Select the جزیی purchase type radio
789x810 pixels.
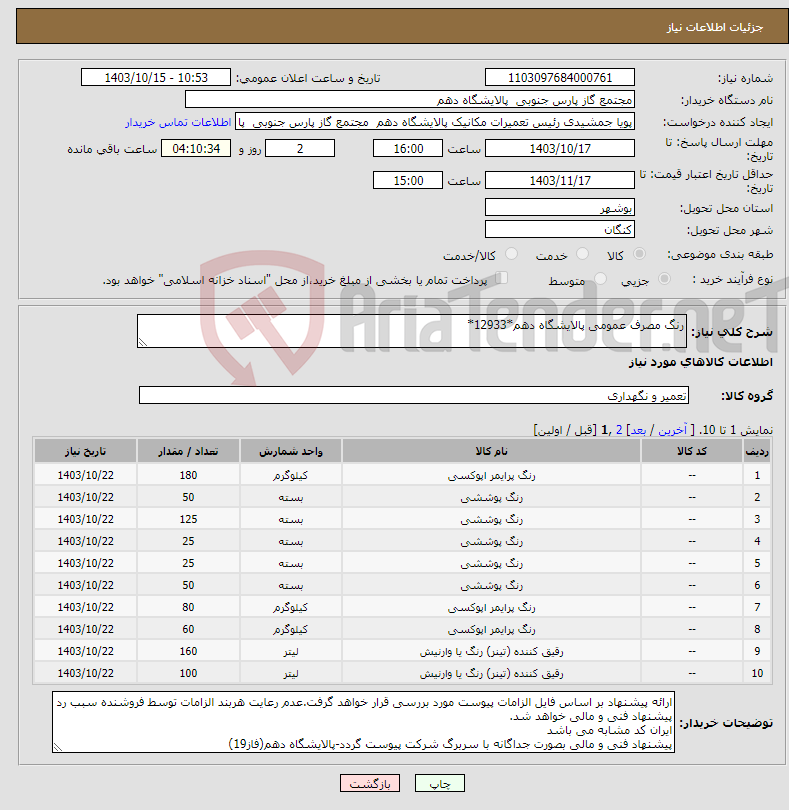point(664,279)
